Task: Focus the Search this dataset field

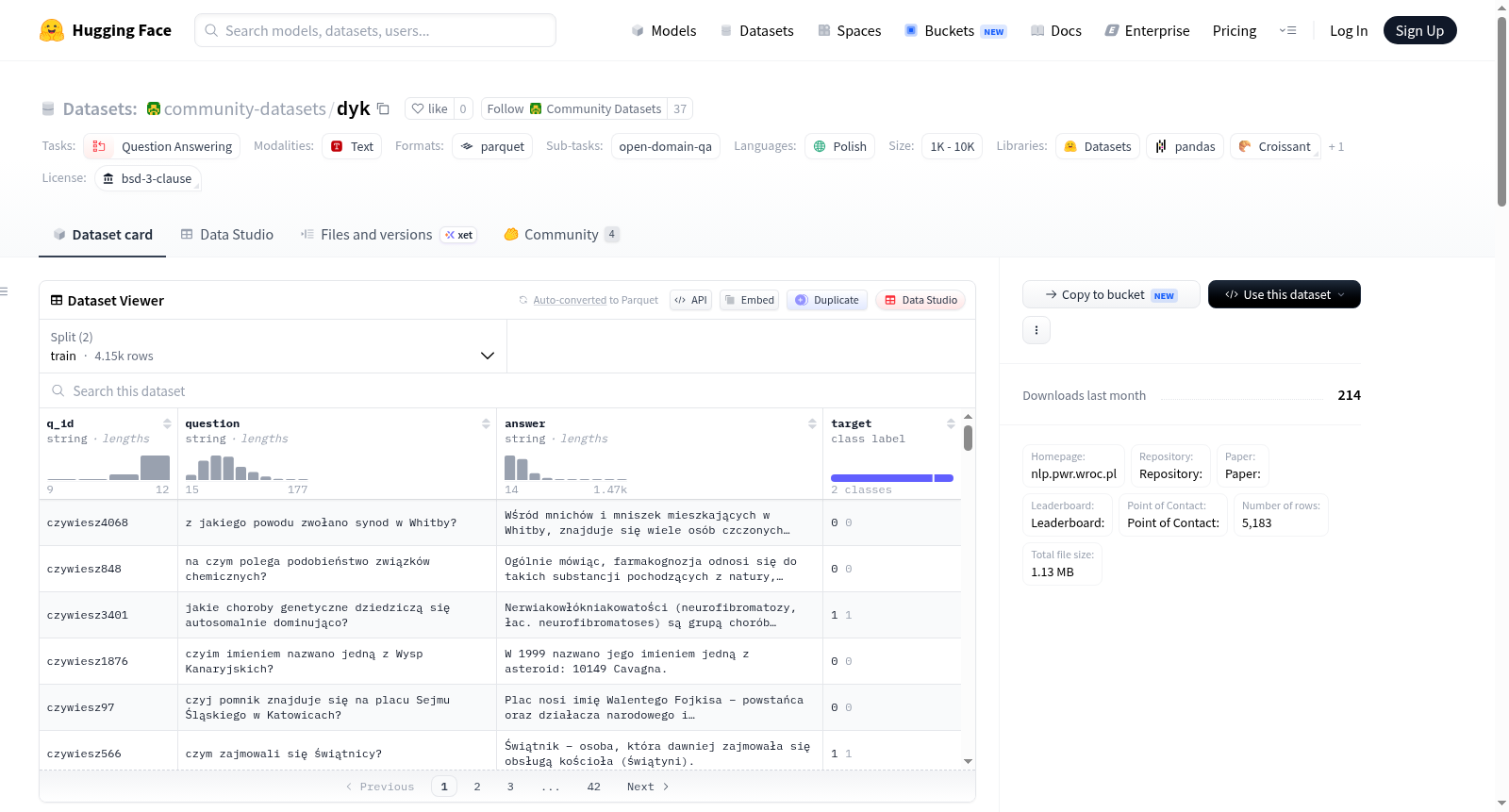Action: (507, 391)
